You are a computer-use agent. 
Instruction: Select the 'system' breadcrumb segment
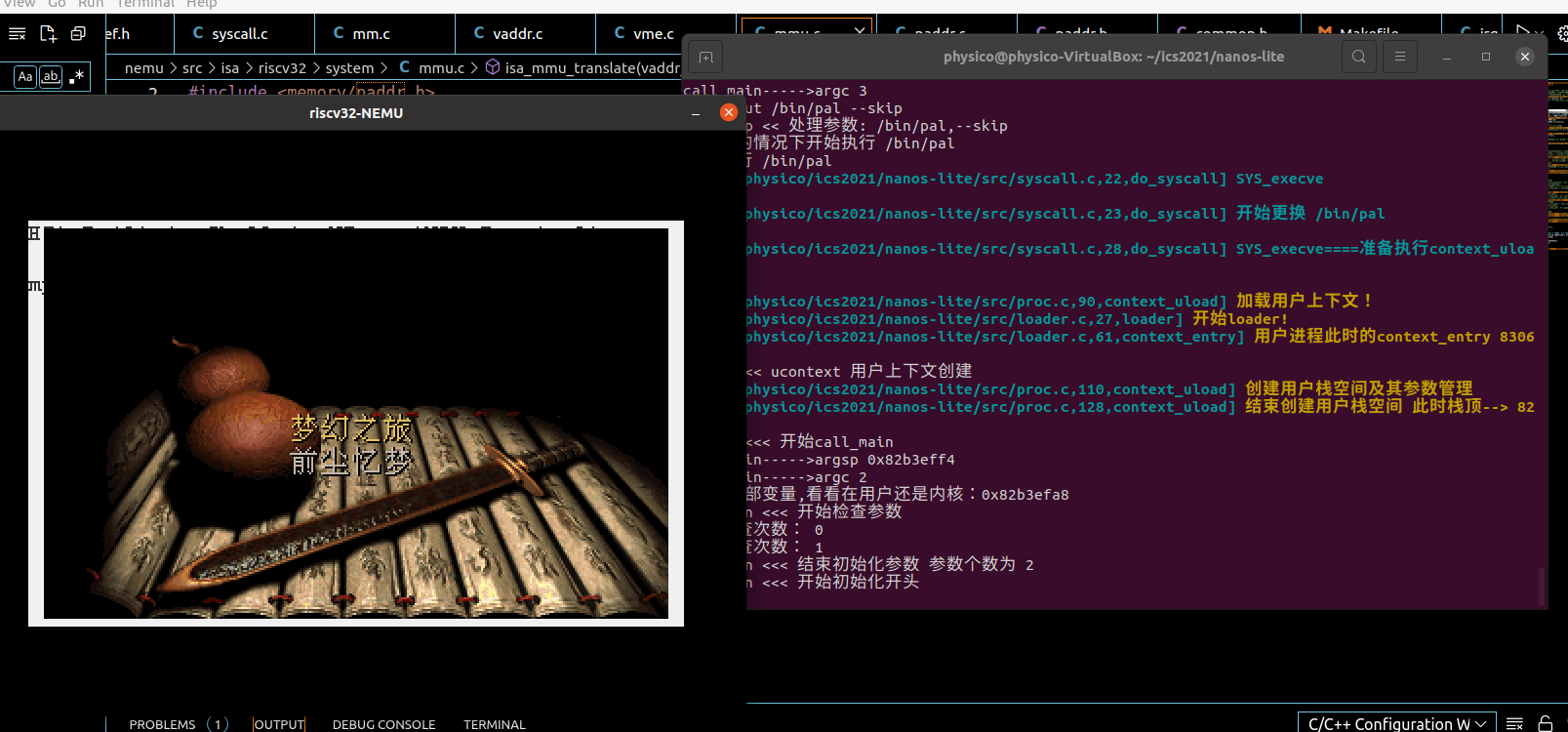click(350, 68)
